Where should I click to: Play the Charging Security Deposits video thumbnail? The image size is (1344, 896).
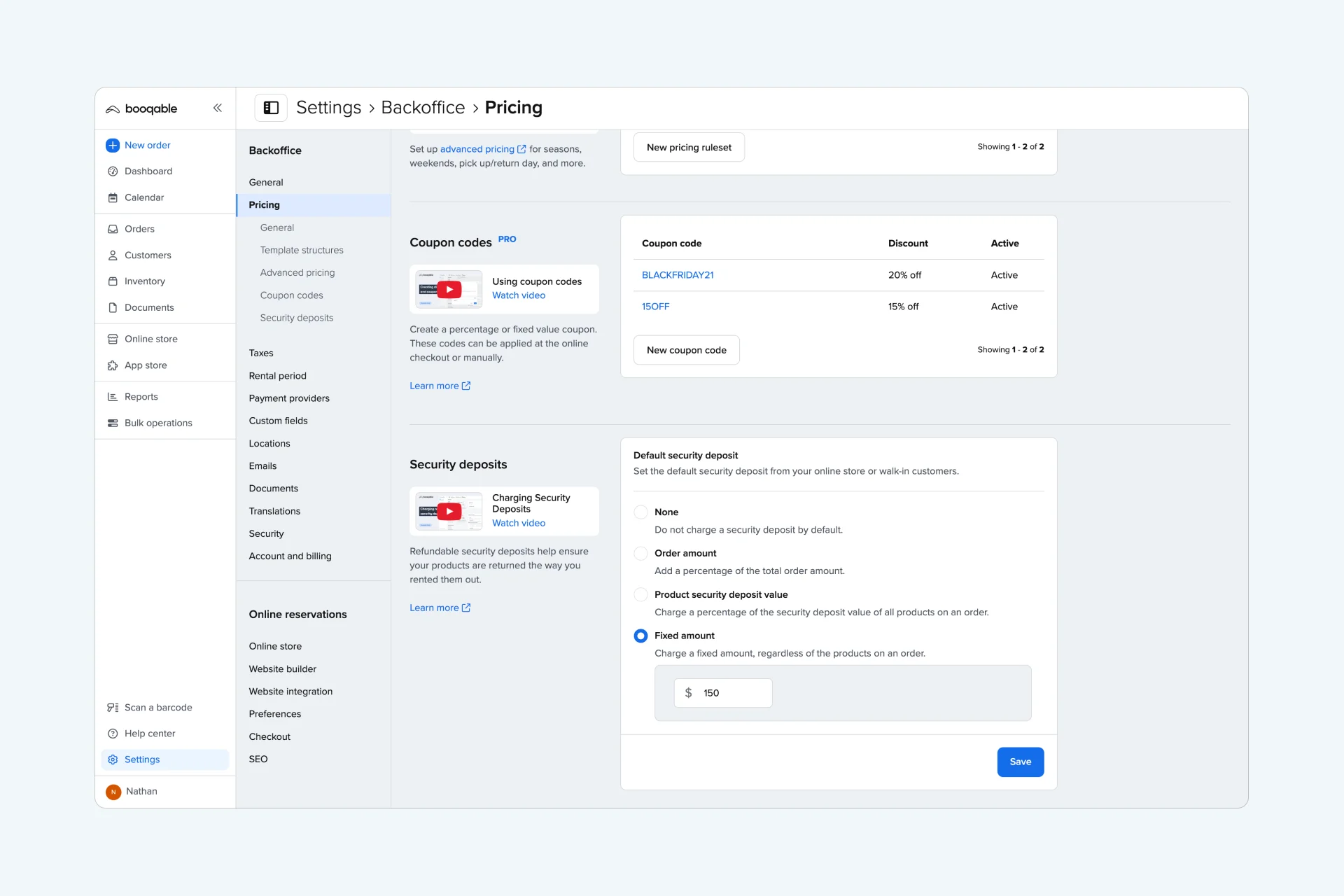[449, 511]
